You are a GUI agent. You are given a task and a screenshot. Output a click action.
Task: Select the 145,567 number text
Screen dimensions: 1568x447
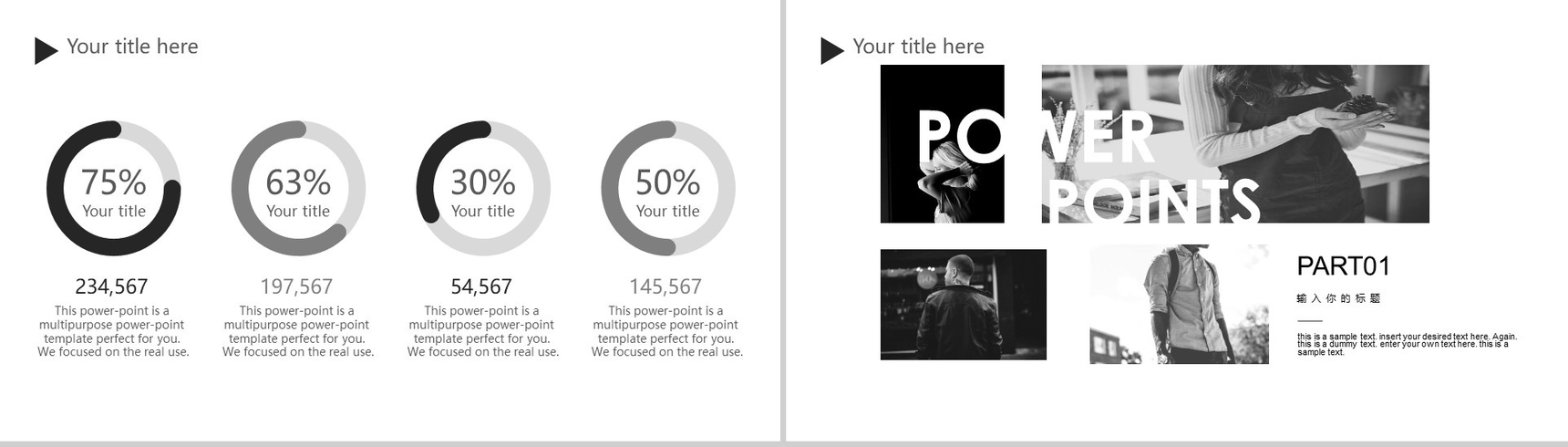pos(665,286)
